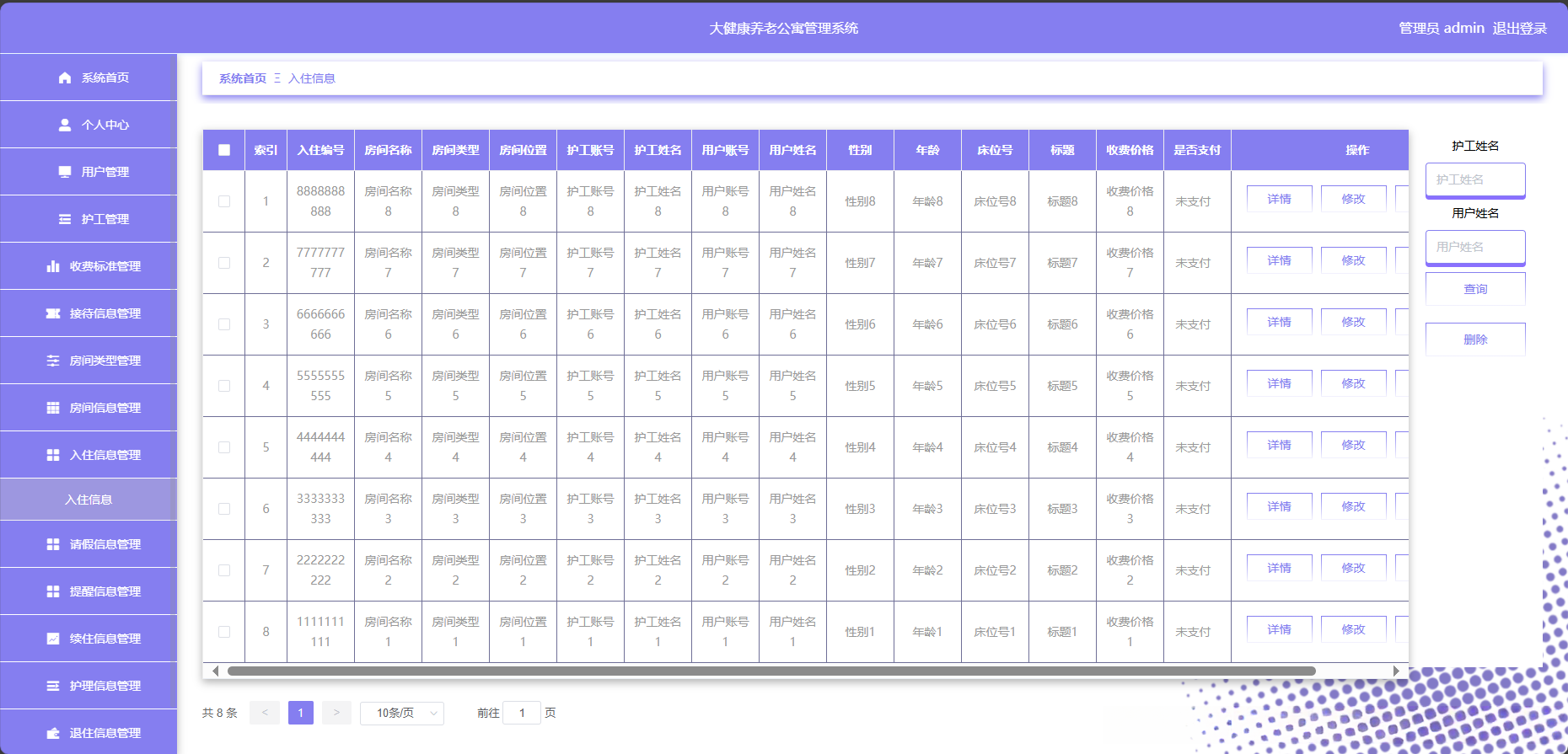Go to previous page arrow in pagination

click(x=265, y=713)
